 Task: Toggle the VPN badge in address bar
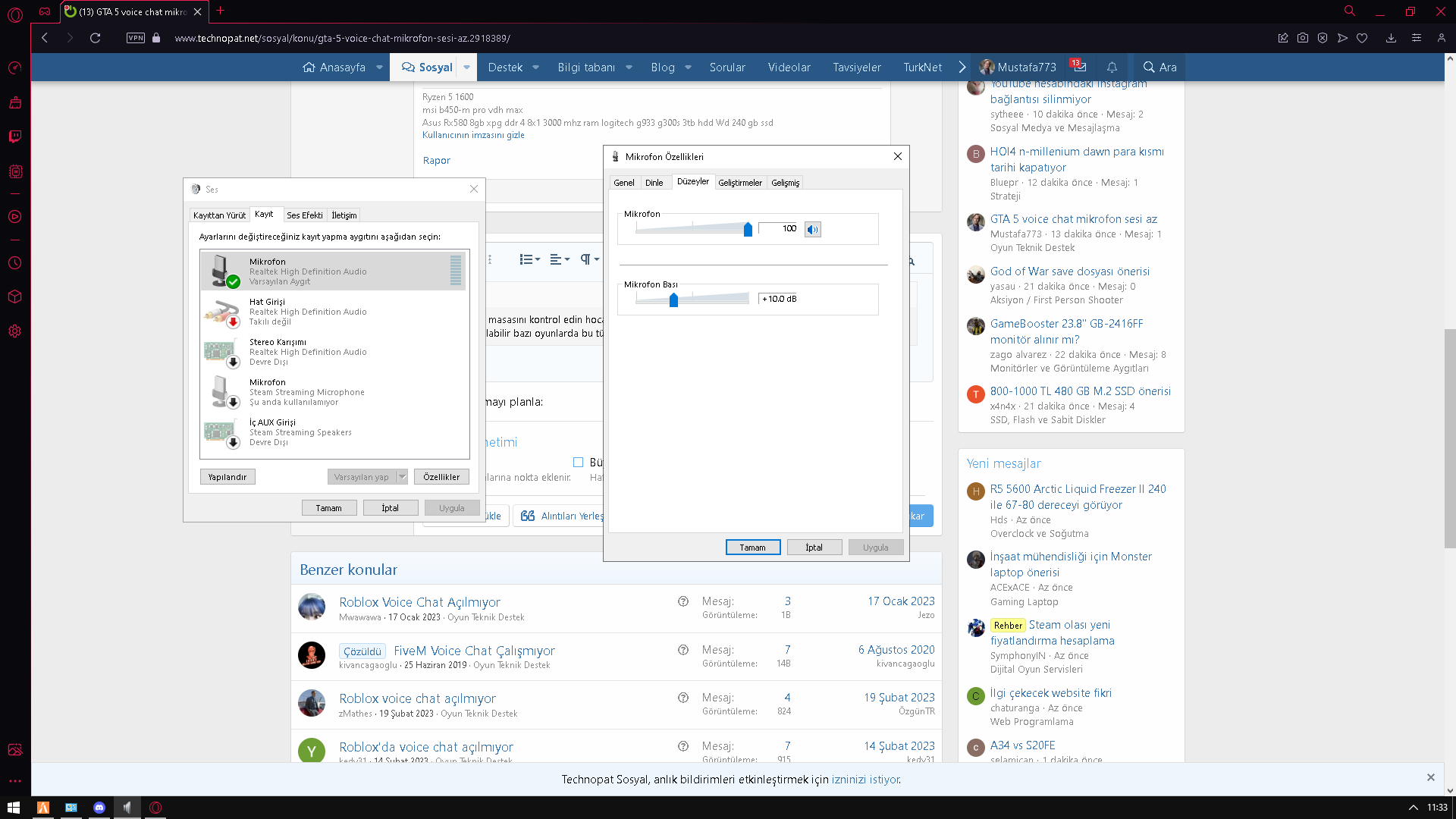(136, 38)
